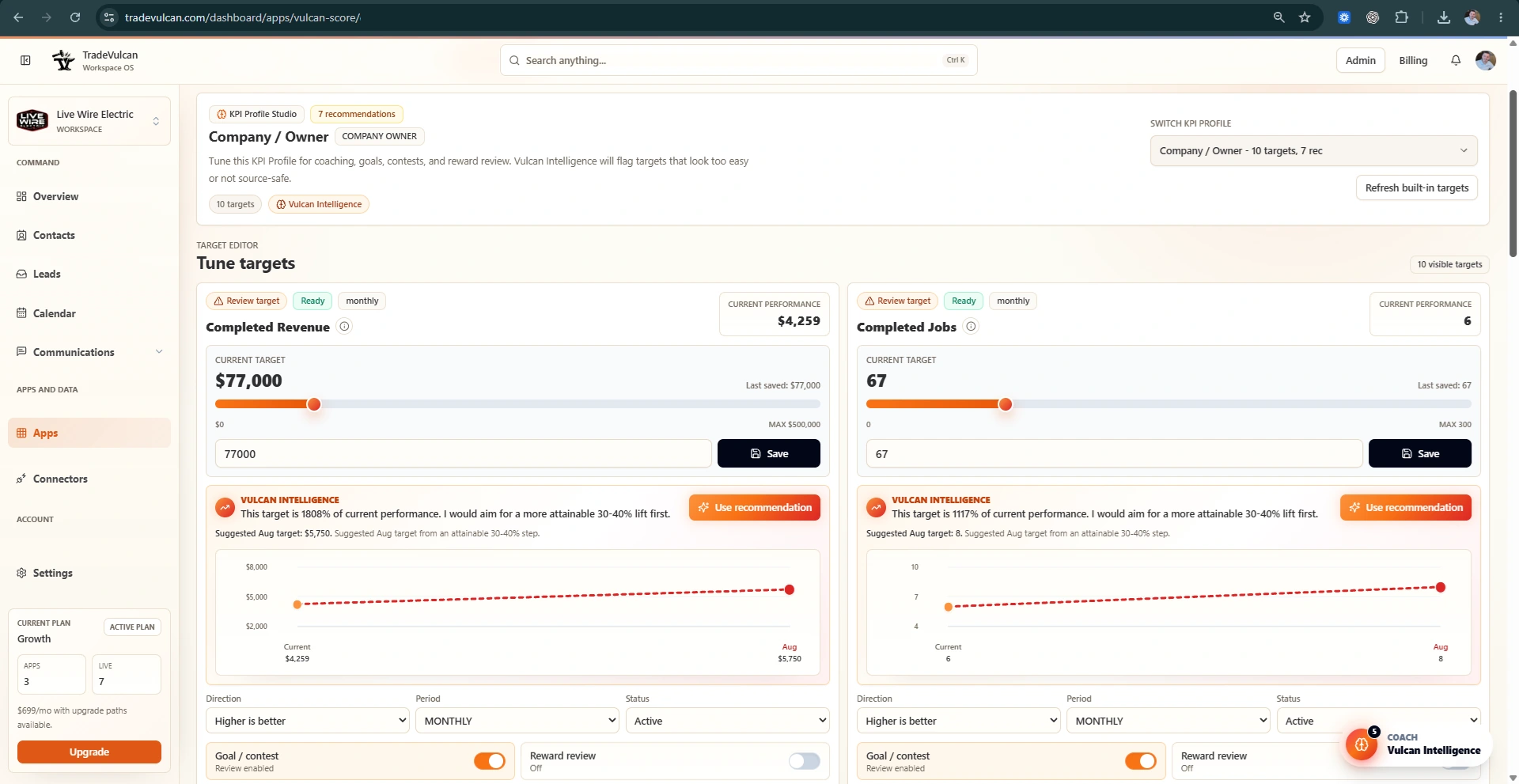Screen dimensions: 1519x784
Task: Click the page vertical scrollbar
Action: (1513, 174)
